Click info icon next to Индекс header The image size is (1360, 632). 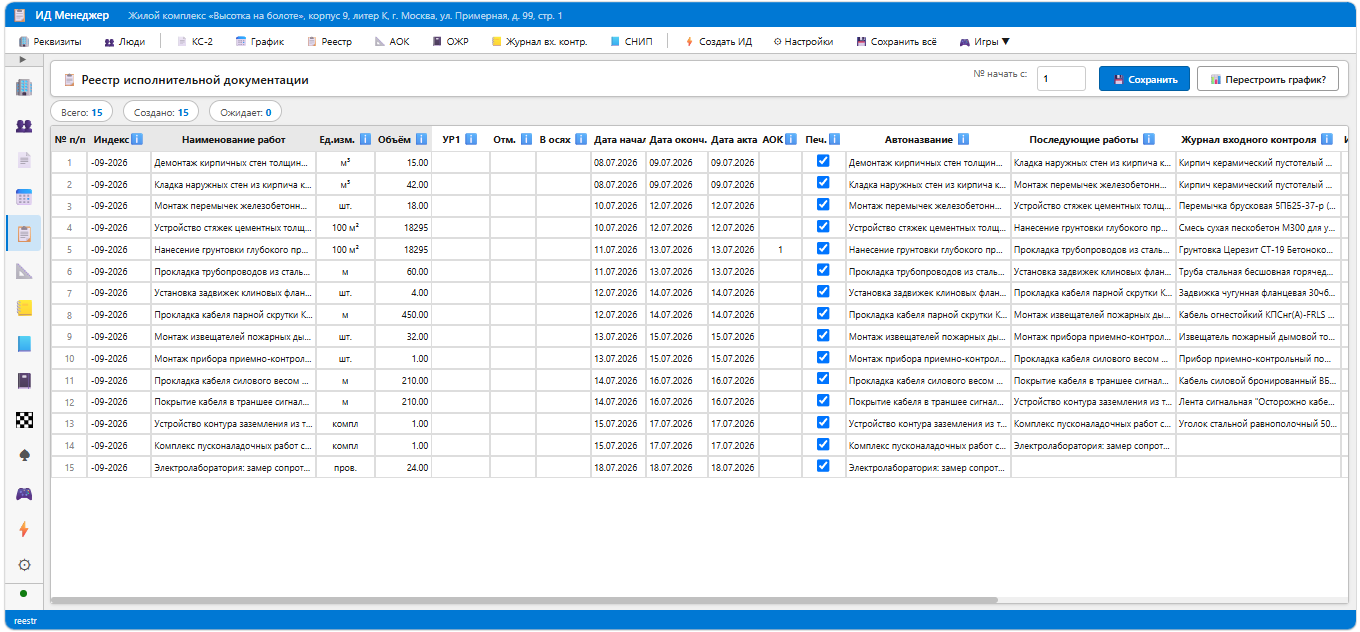137,140
